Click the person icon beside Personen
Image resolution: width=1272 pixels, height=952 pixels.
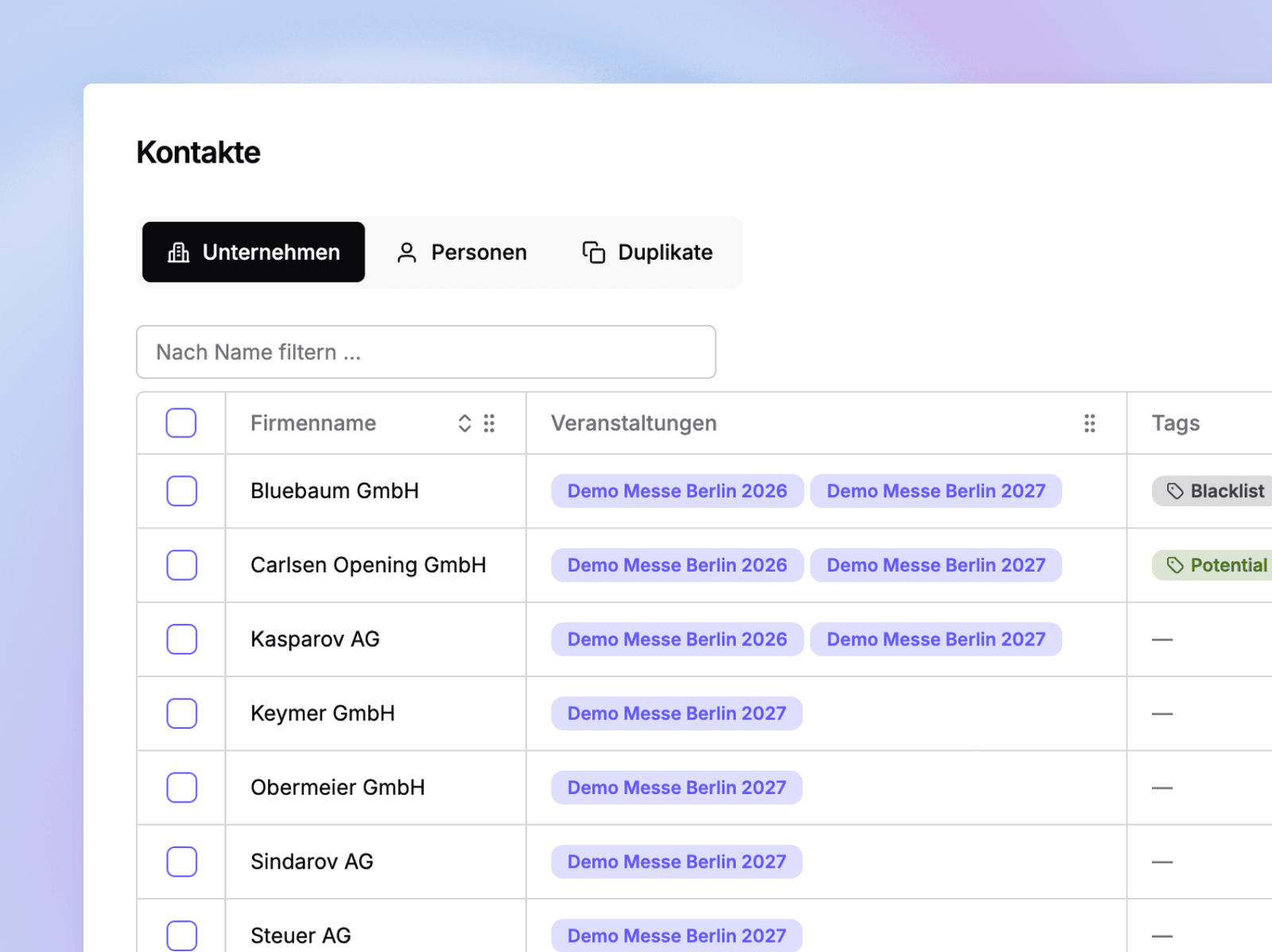tap(406, 253)
